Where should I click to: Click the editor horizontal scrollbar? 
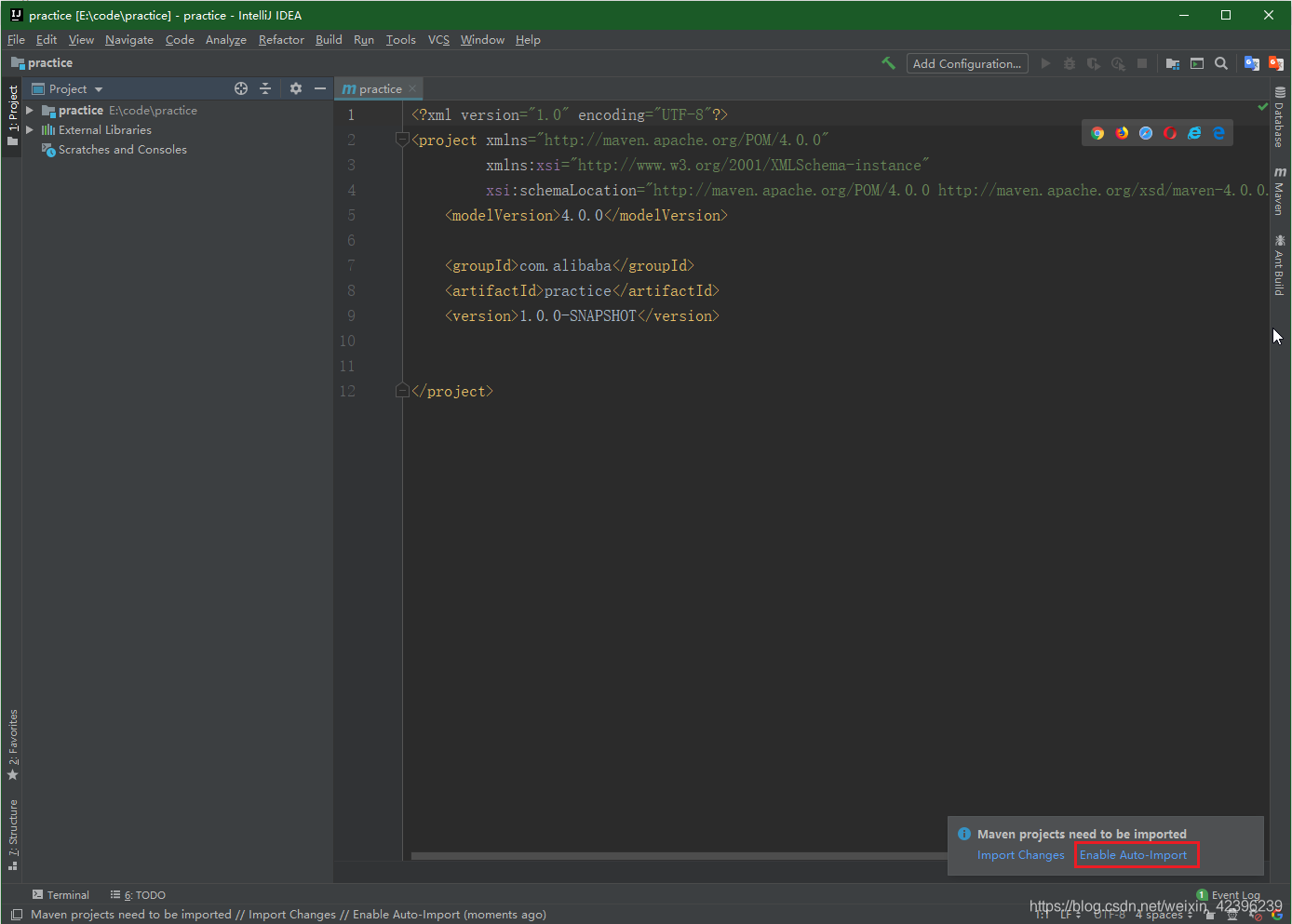click(680, 856)
